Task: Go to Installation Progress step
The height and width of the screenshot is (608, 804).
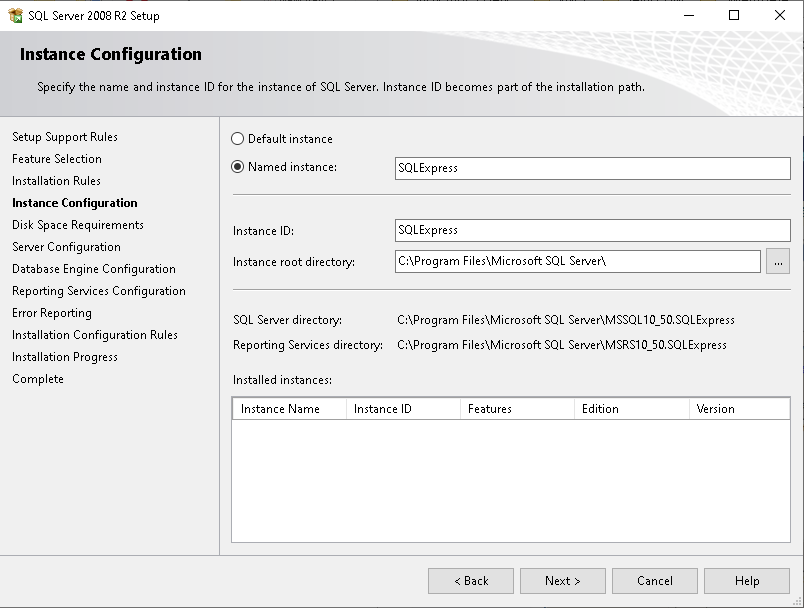Action: pyautogui.click(x=65, y=357)
